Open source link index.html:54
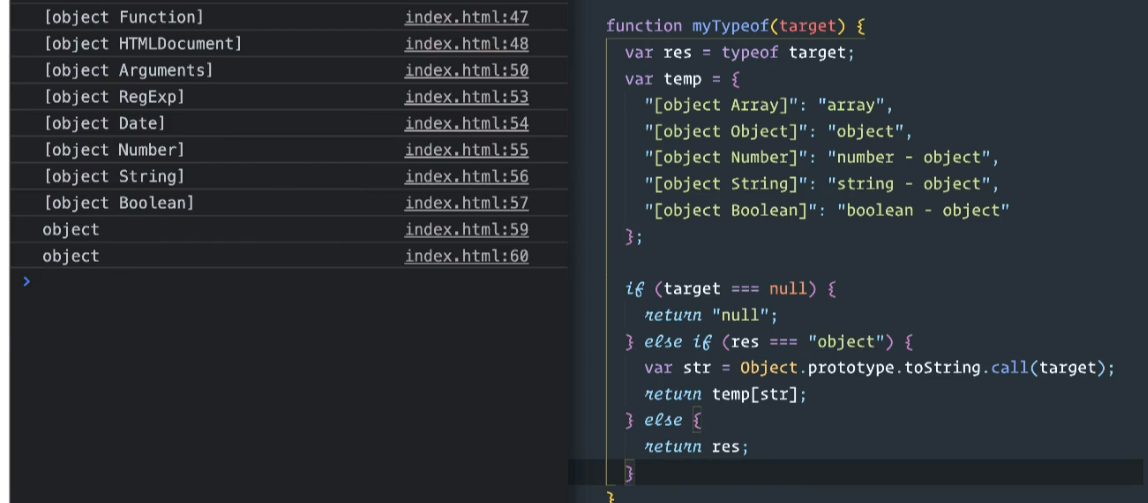 [466, 123]
